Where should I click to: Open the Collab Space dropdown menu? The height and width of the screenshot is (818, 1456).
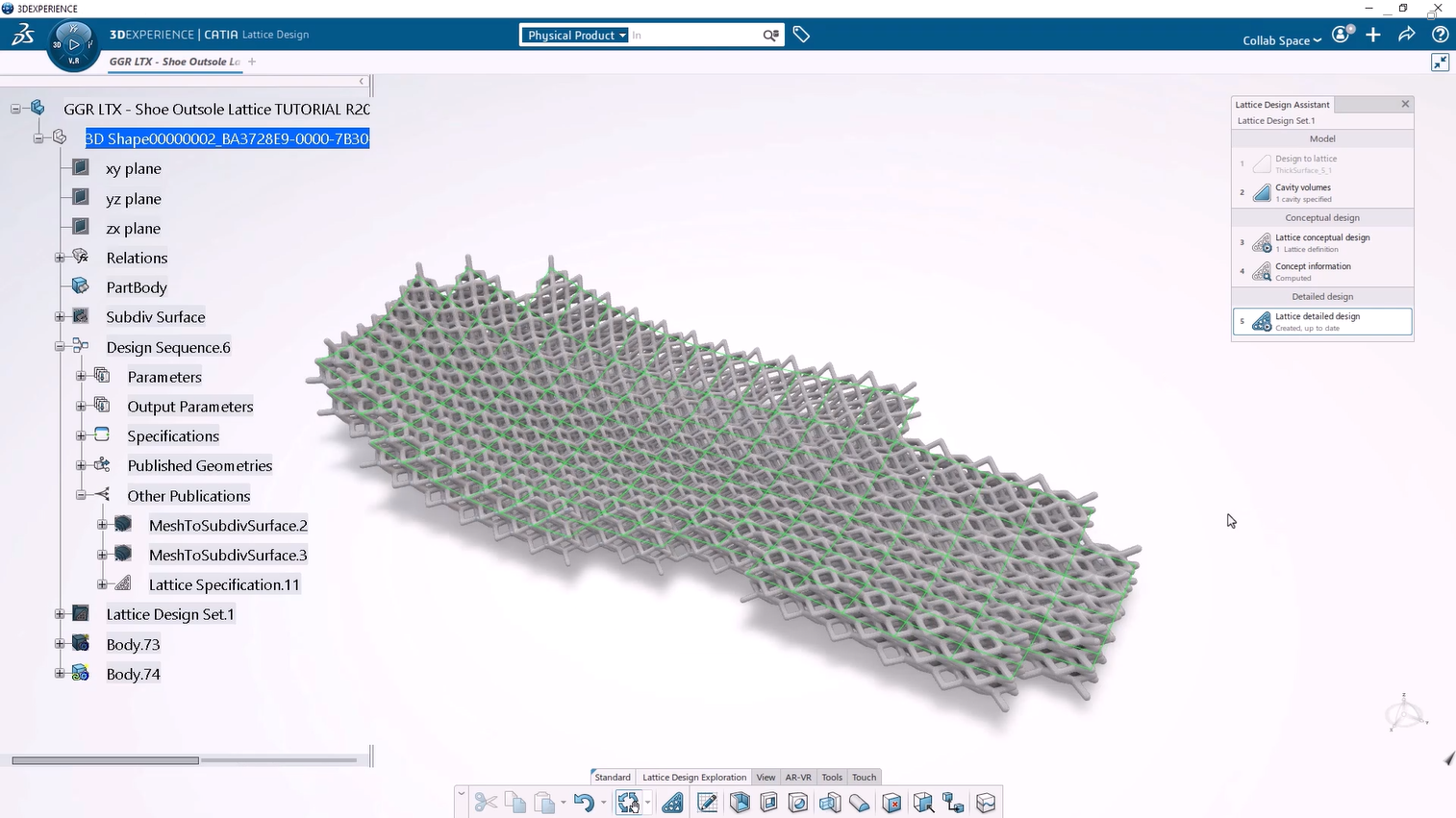[x=1281, y=40]
